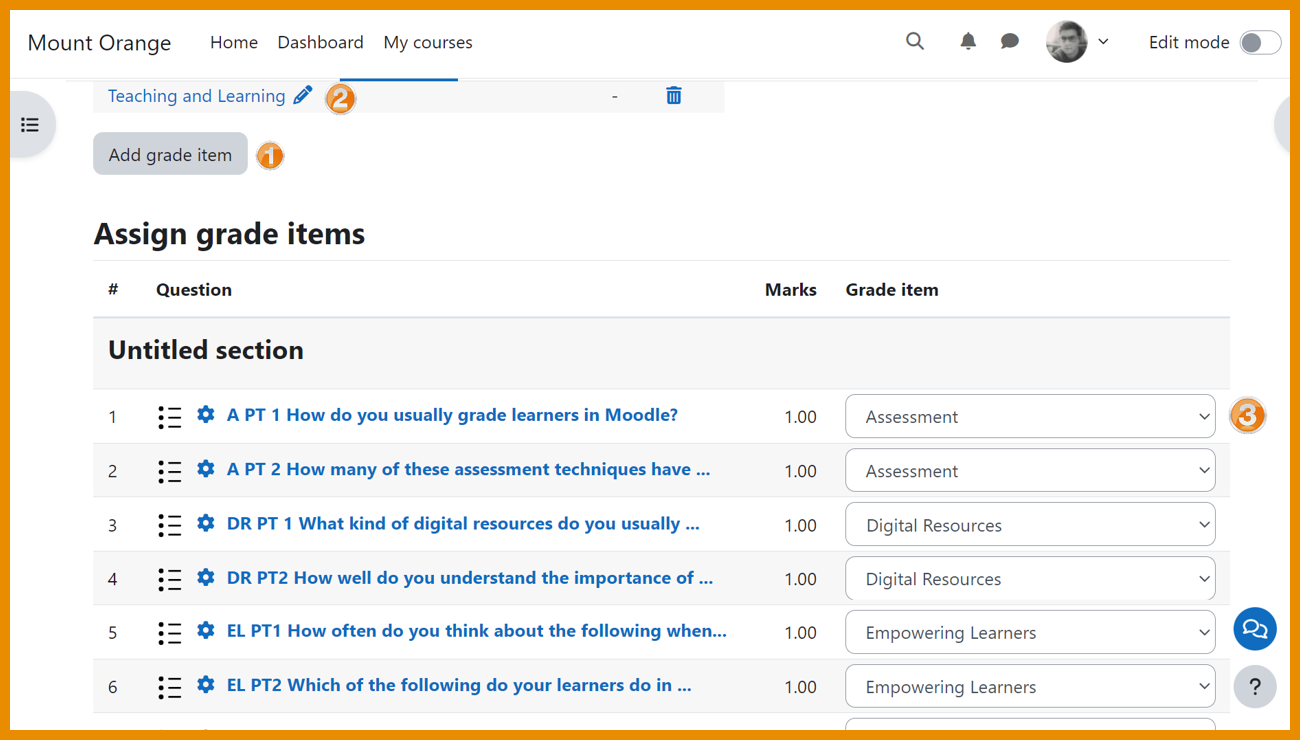Open the messages chat icon
This screenshot has height=740, width=1300.
tap(1009, 41)
